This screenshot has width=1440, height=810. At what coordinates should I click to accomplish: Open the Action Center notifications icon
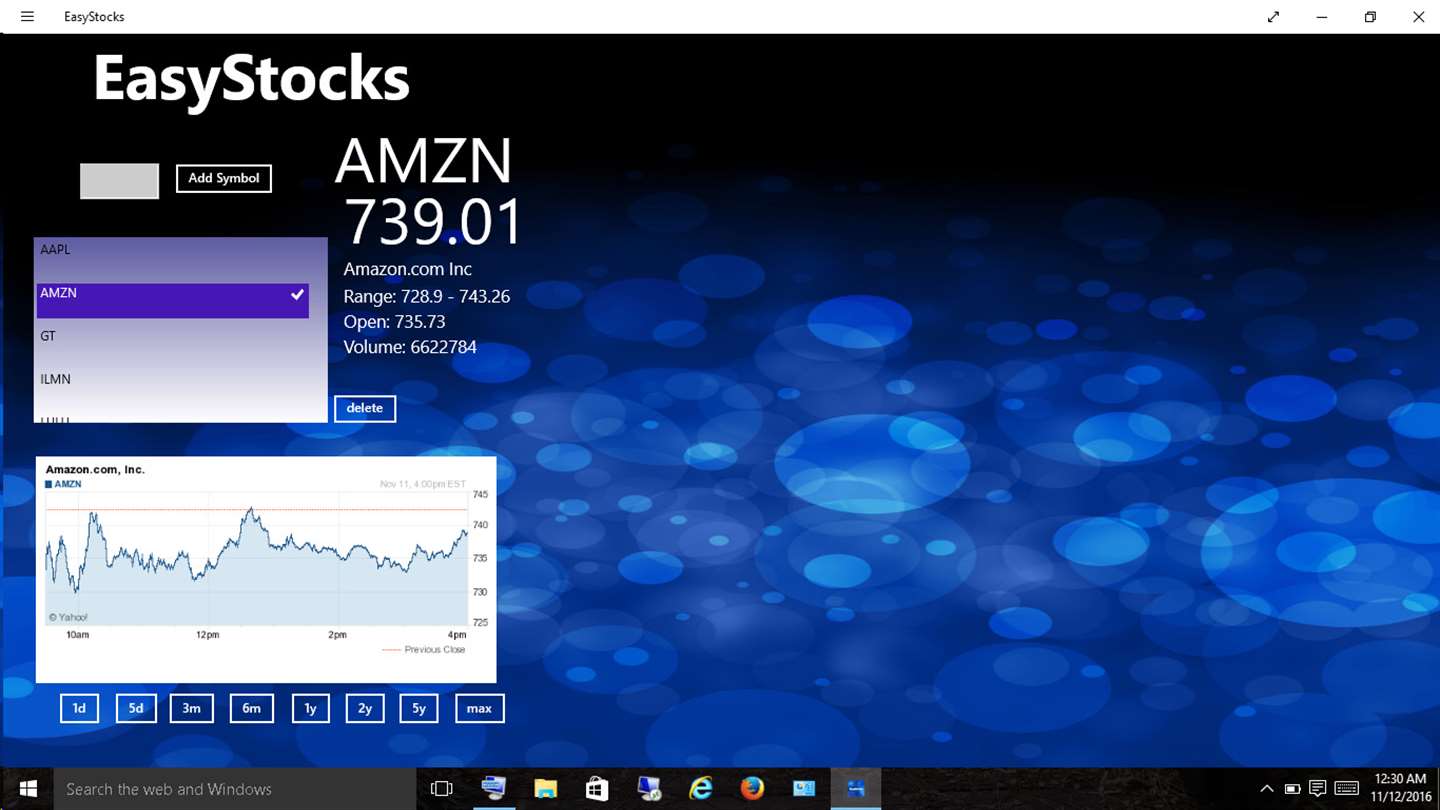click(1317, 789)
